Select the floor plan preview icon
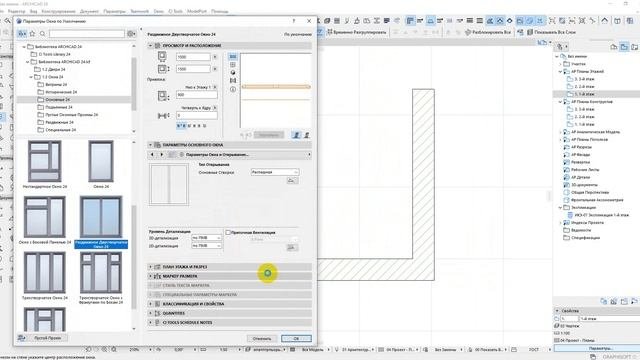This screenshot has width=640, height=360. pyautogui.click(x=233, y=57)
